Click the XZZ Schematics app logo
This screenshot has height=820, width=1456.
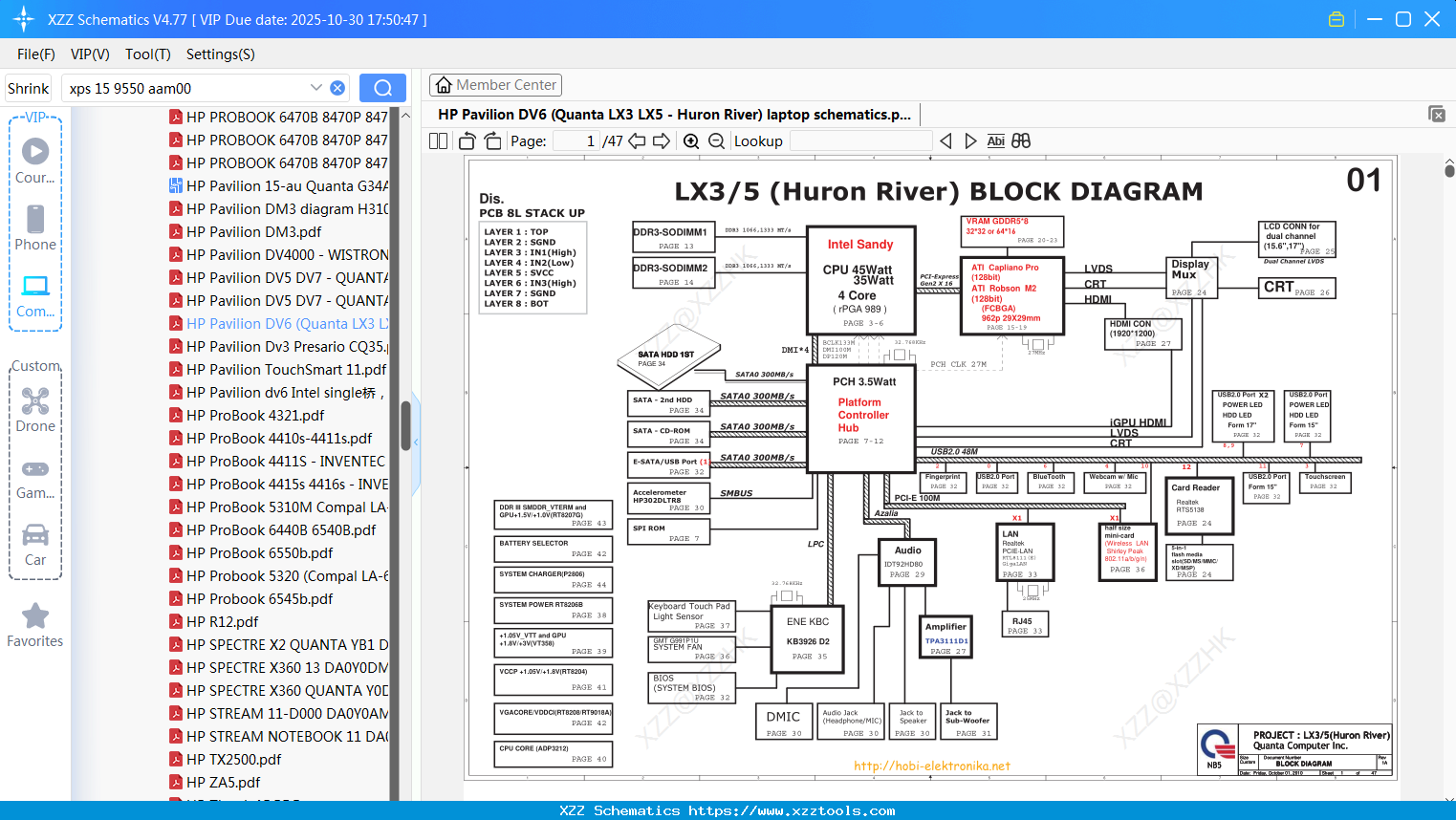pyautogui.click(x=24, y=19)
